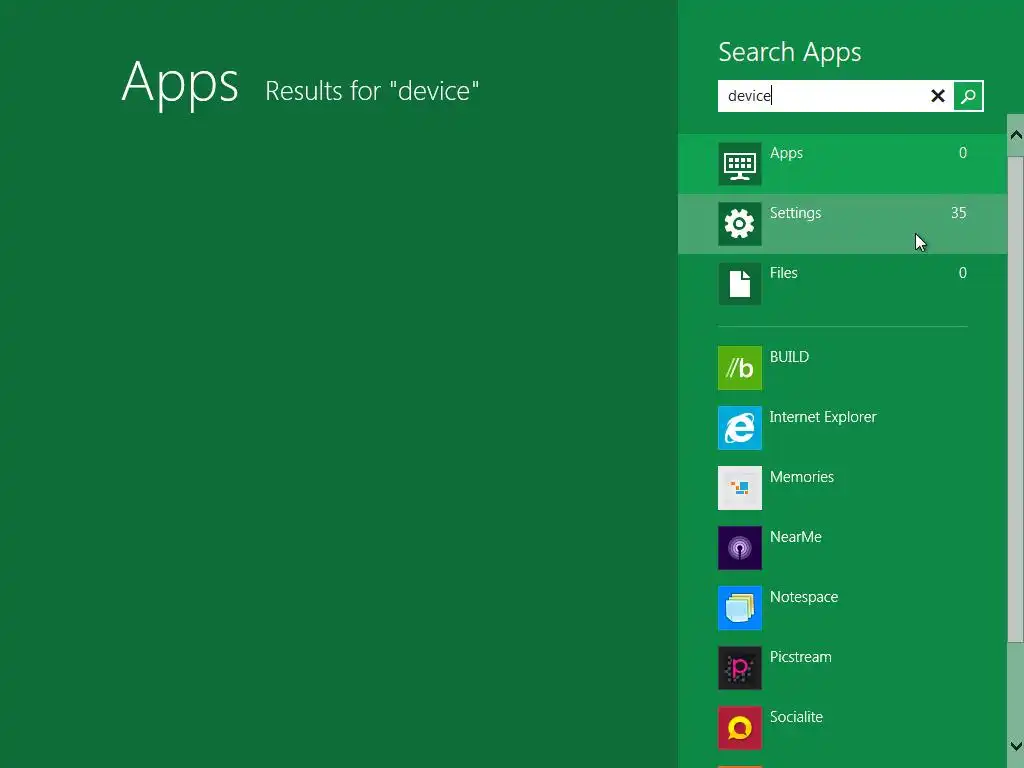
Task: Click the Results for "device" text
Action: pos(372,91)
